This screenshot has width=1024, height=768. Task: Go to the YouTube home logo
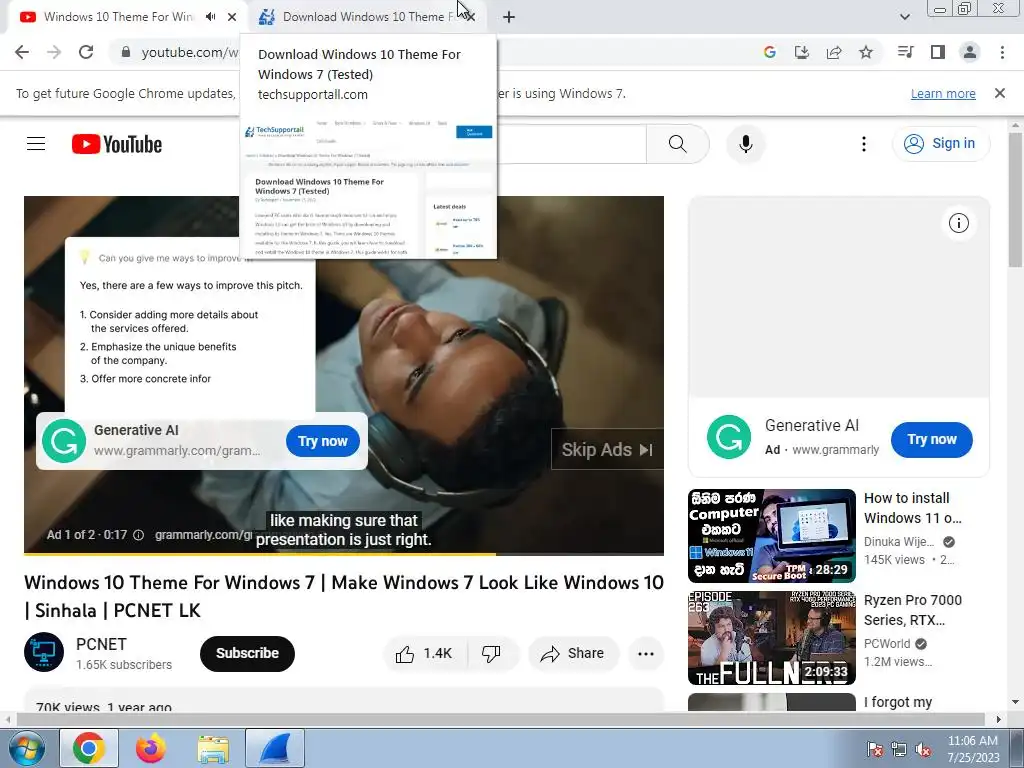pyautogui.click(x=117, y=144)
